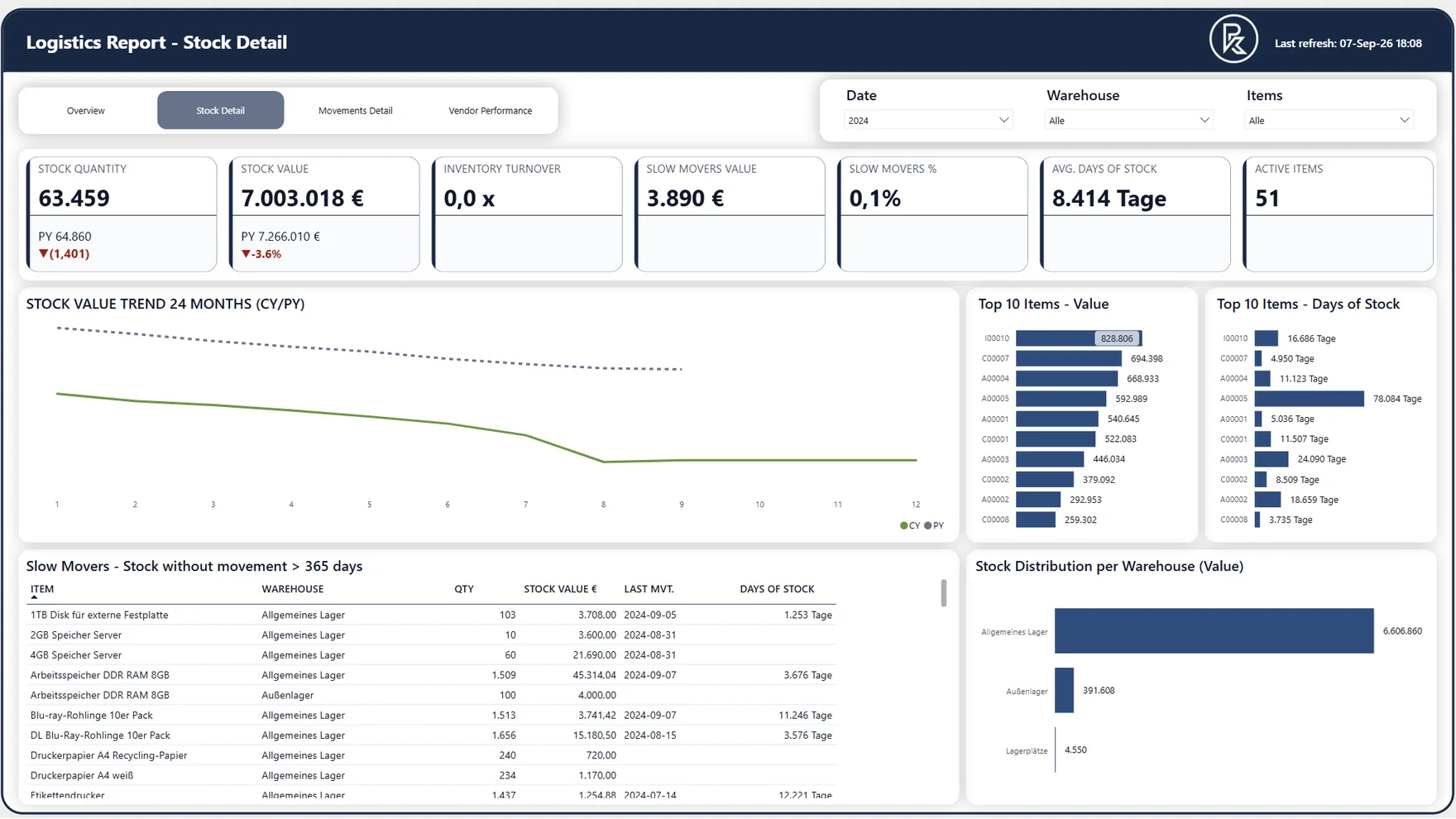Click month 8 on trend chart axis
The image size is (1456, 819).
point(604,505)
